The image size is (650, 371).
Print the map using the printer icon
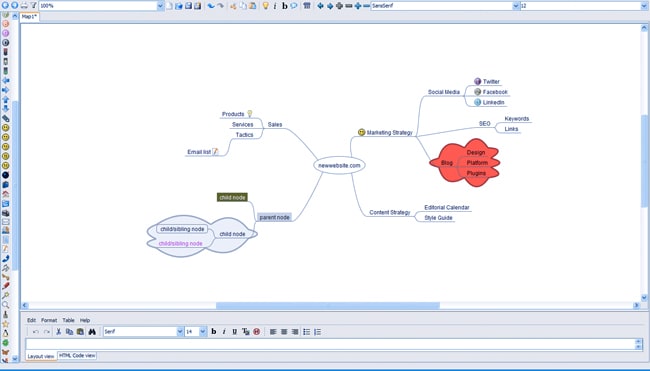coord(24,5)
